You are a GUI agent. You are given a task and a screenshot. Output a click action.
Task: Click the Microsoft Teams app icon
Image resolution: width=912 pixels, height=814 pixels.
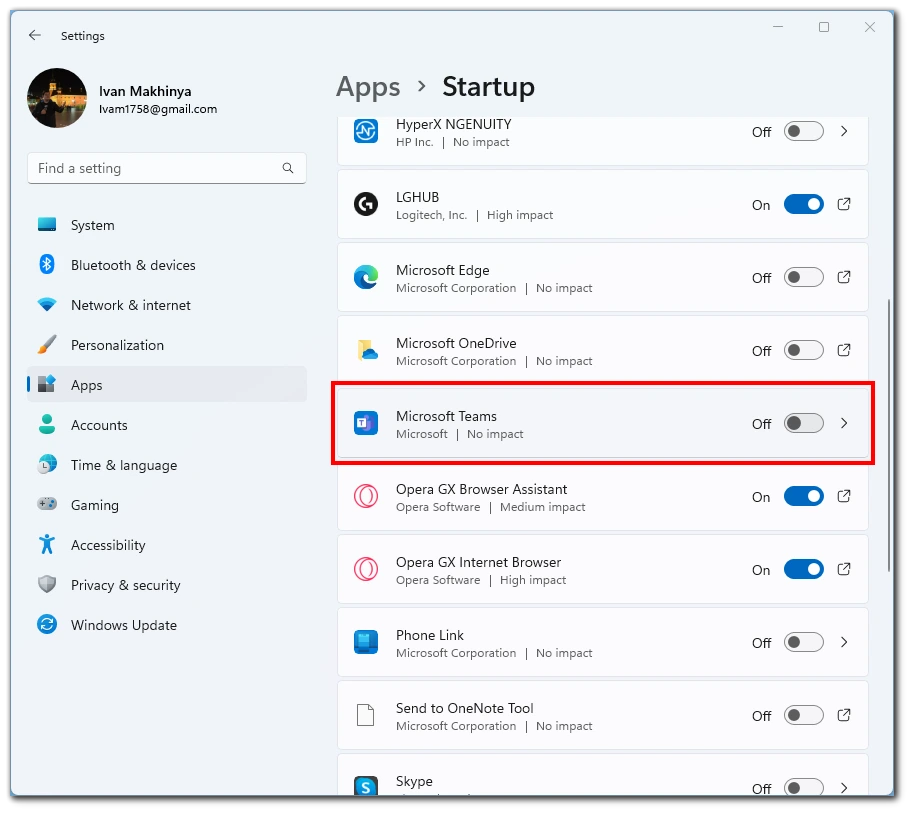coord(366,423)
